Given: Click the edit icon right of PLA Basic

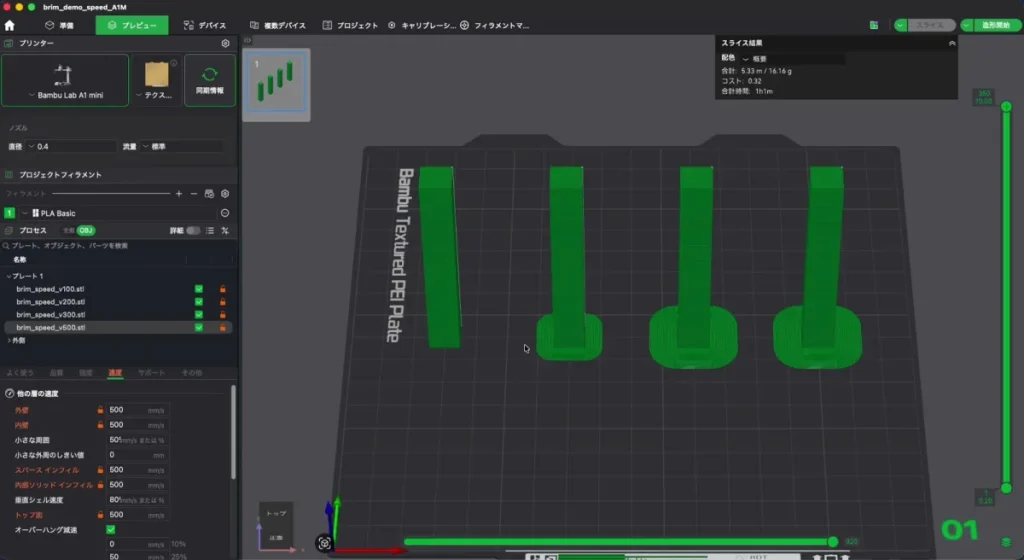Looking at the screenshot, I should [225, 213].
